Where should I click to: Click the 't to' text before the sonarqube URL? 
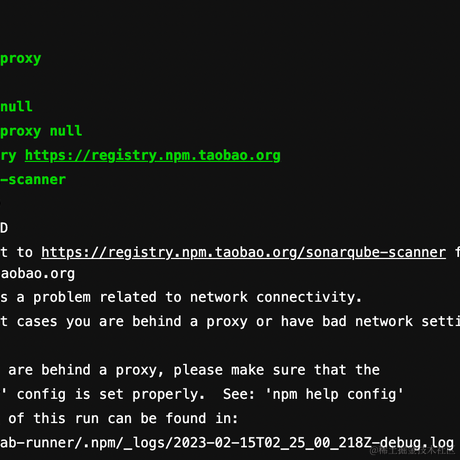point(16,253)
